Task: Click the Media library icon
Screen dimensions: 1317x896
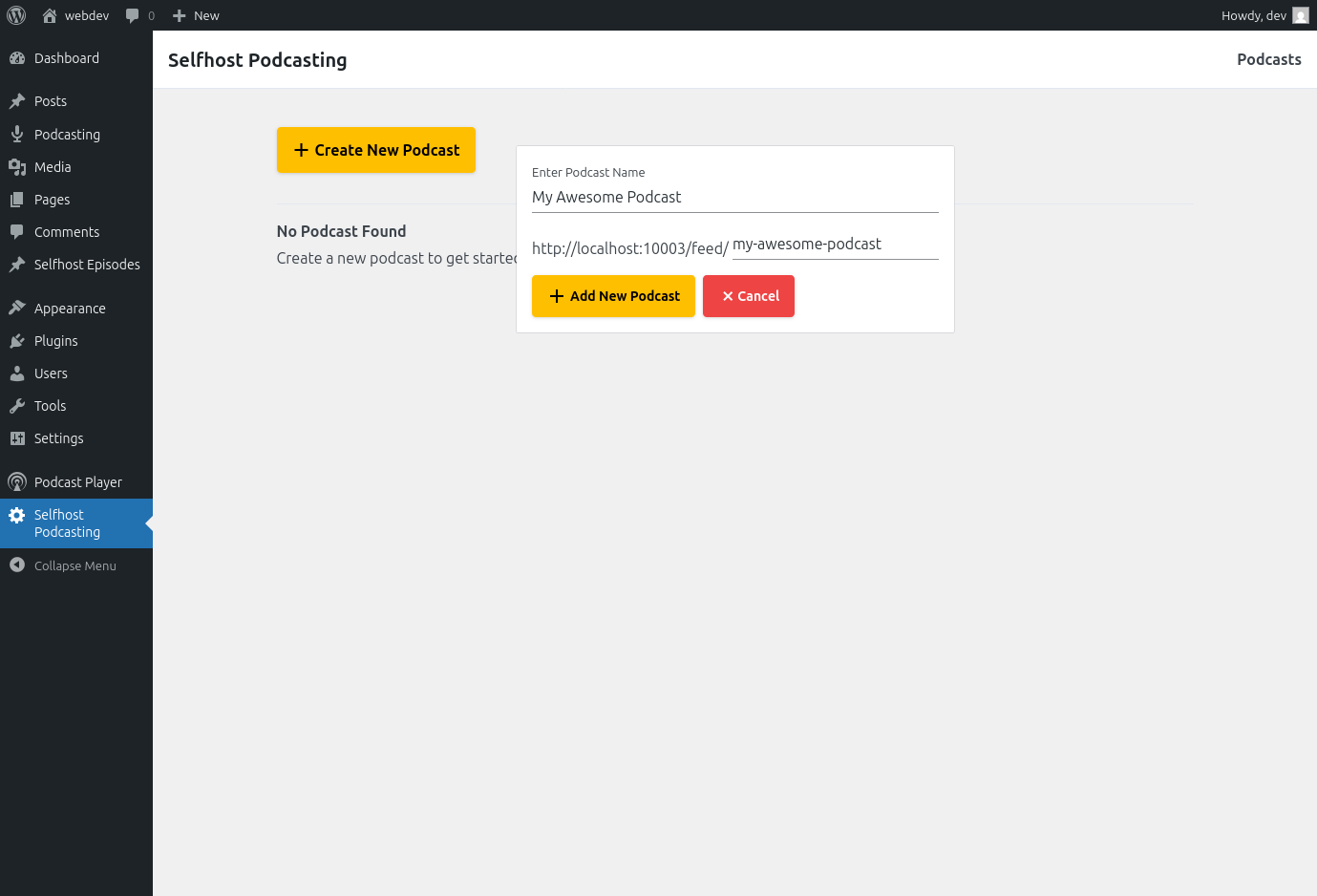Action: (17, 167)
